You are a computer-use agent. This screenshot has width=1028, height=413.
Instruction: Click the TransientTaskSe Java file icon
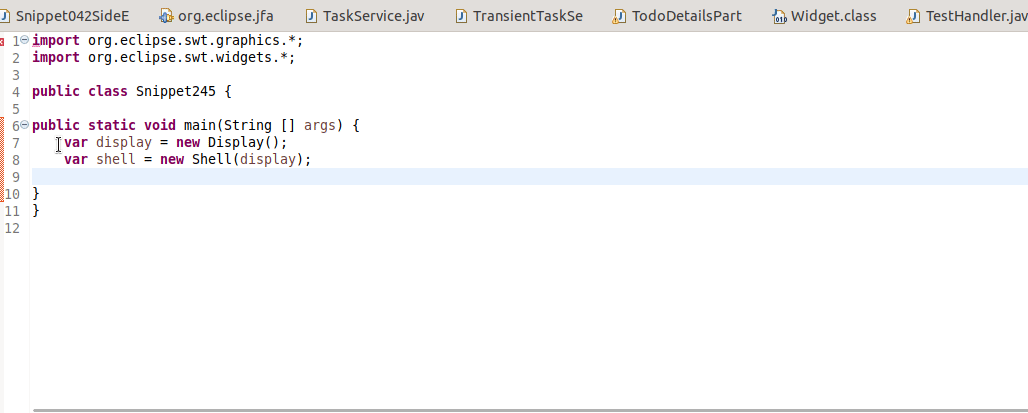[x=462, y=16]
